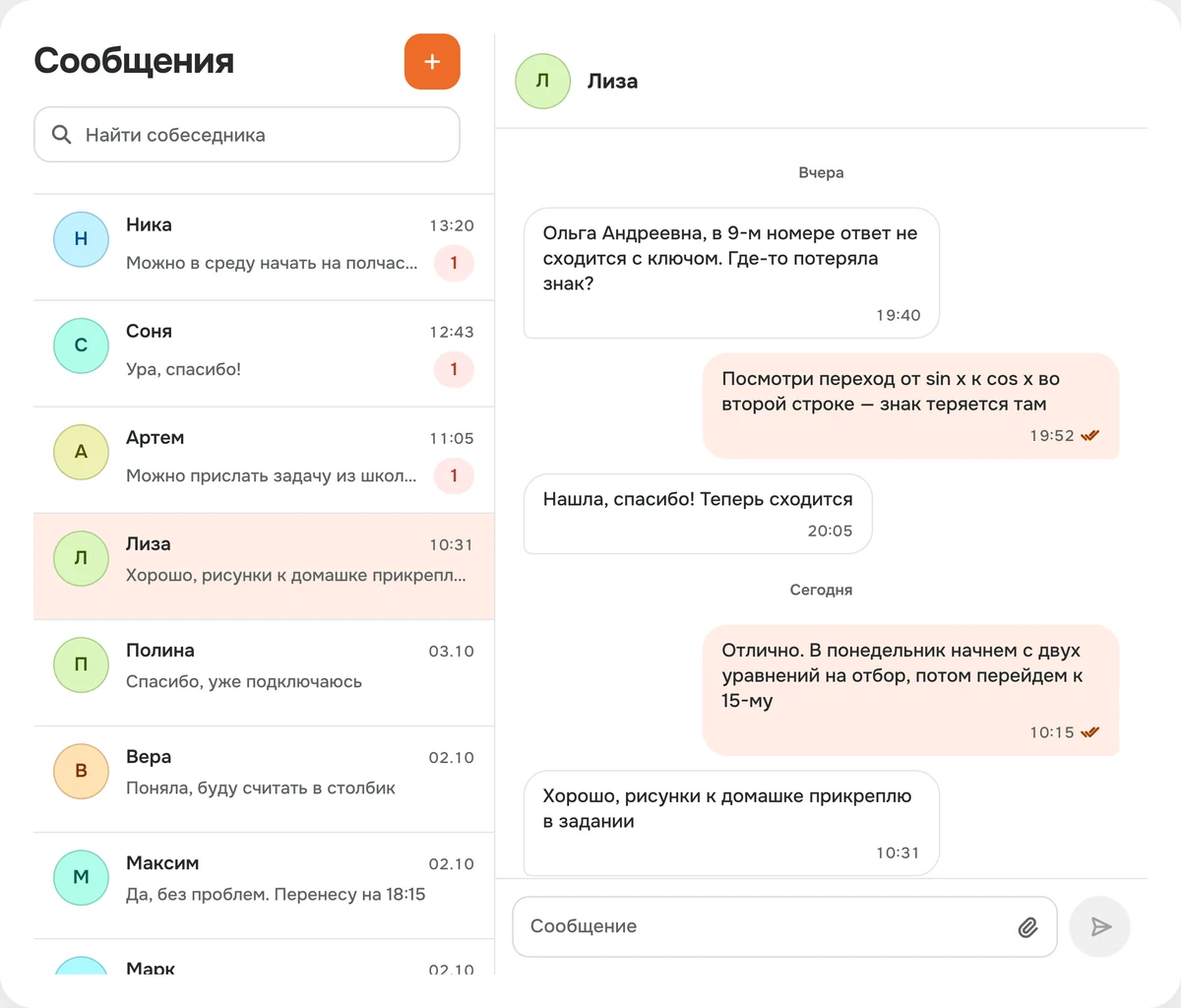The image size is (1181, 1008).
Task: Click the read checkmarks on 10:15 message
Action: 1089,732
